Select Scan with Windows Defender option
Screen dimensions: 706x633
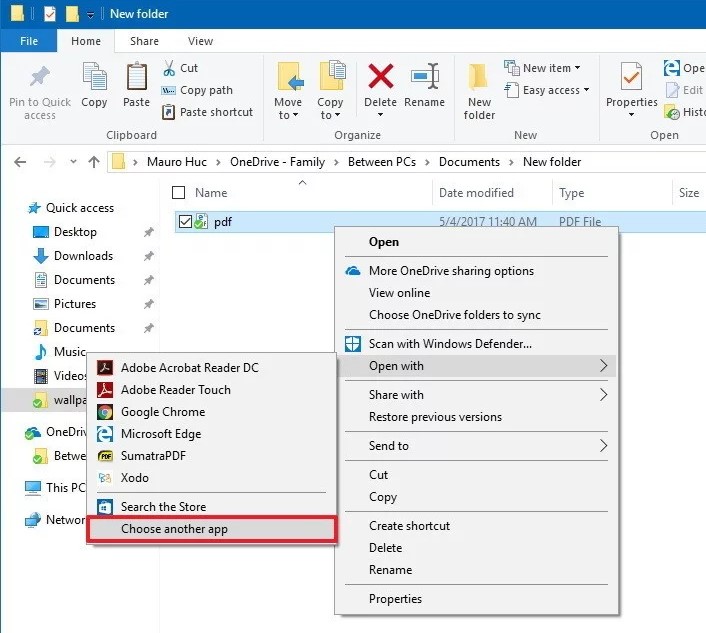(x=449, y=344)
